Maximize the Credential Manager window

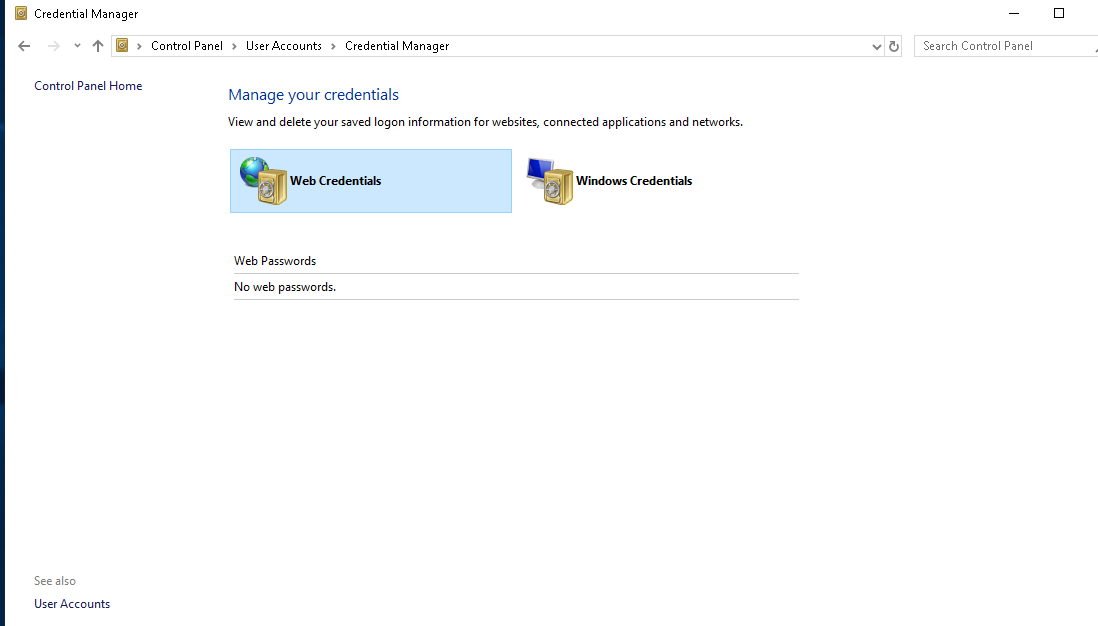[x=1059, y=13]
